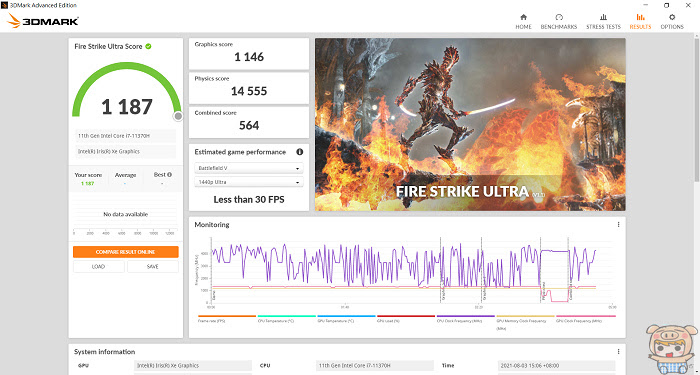Switch to the Results tab
The width and height of the screenshot is (700, 375).
640,21
